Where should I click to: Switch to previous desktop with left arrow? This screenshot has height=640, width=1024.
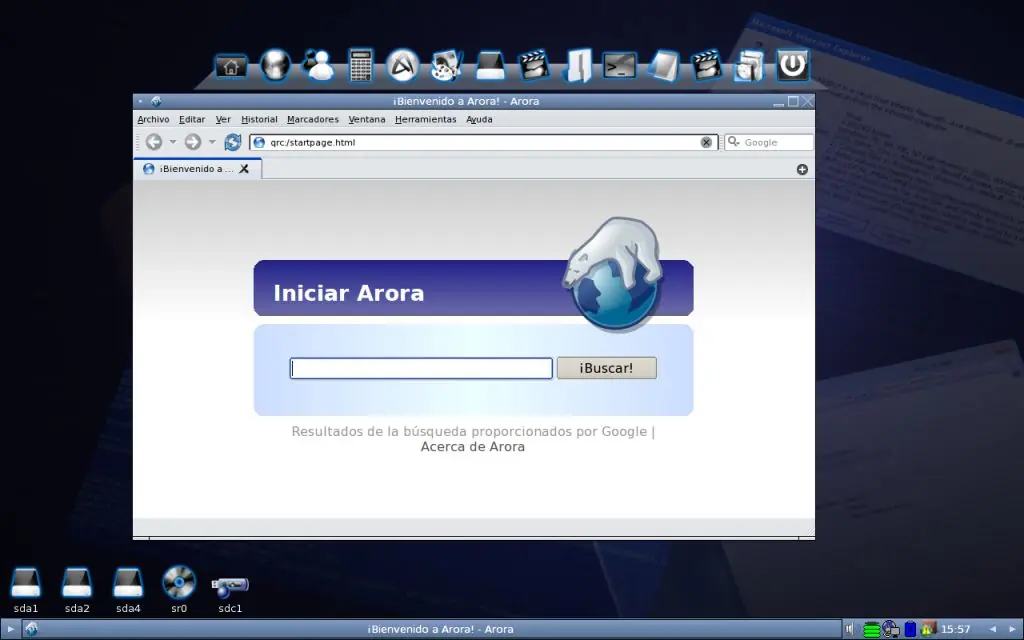(993, 629)
